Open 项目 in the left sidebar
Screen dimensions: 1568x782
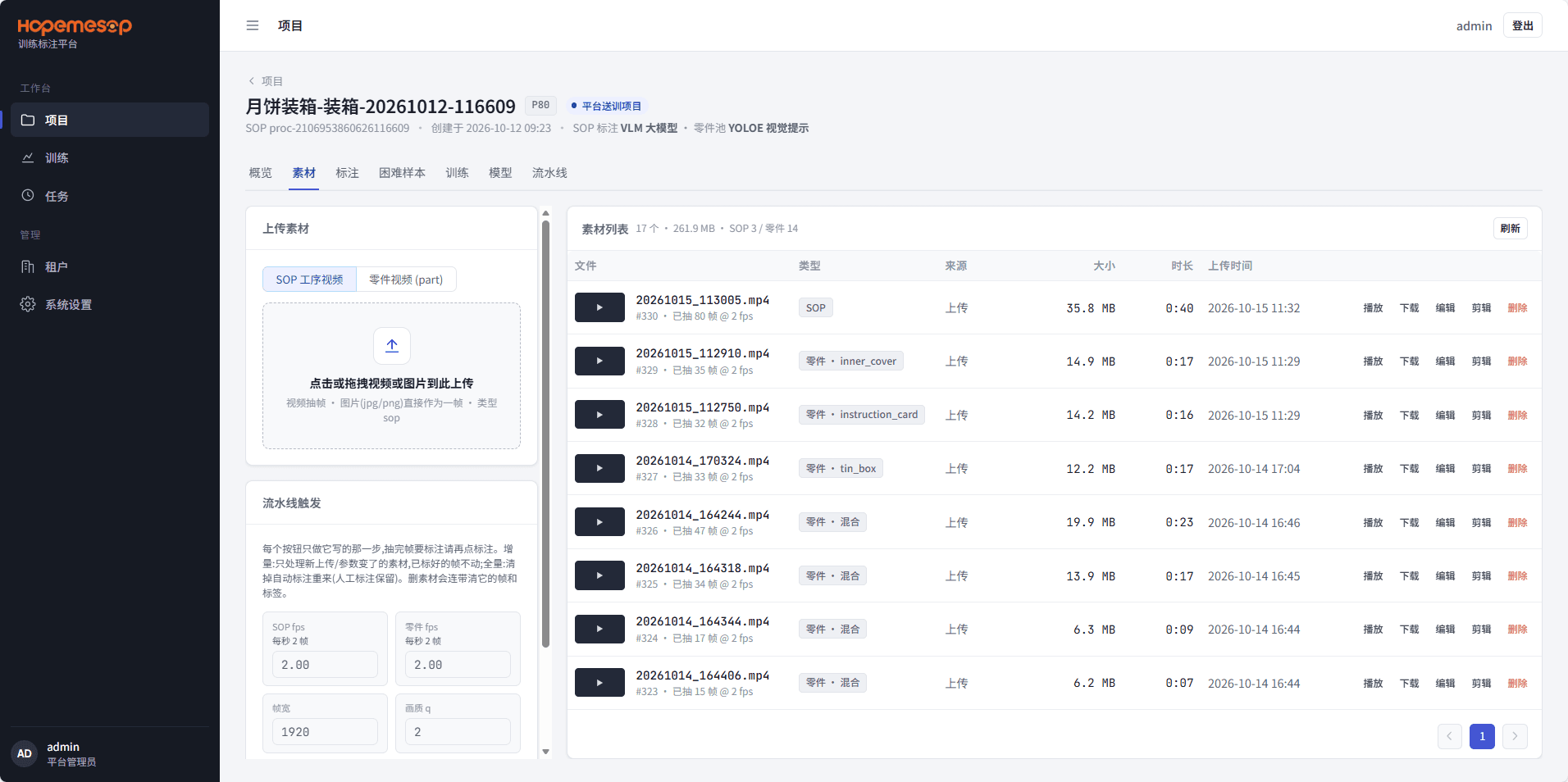[x=110, y=120]
